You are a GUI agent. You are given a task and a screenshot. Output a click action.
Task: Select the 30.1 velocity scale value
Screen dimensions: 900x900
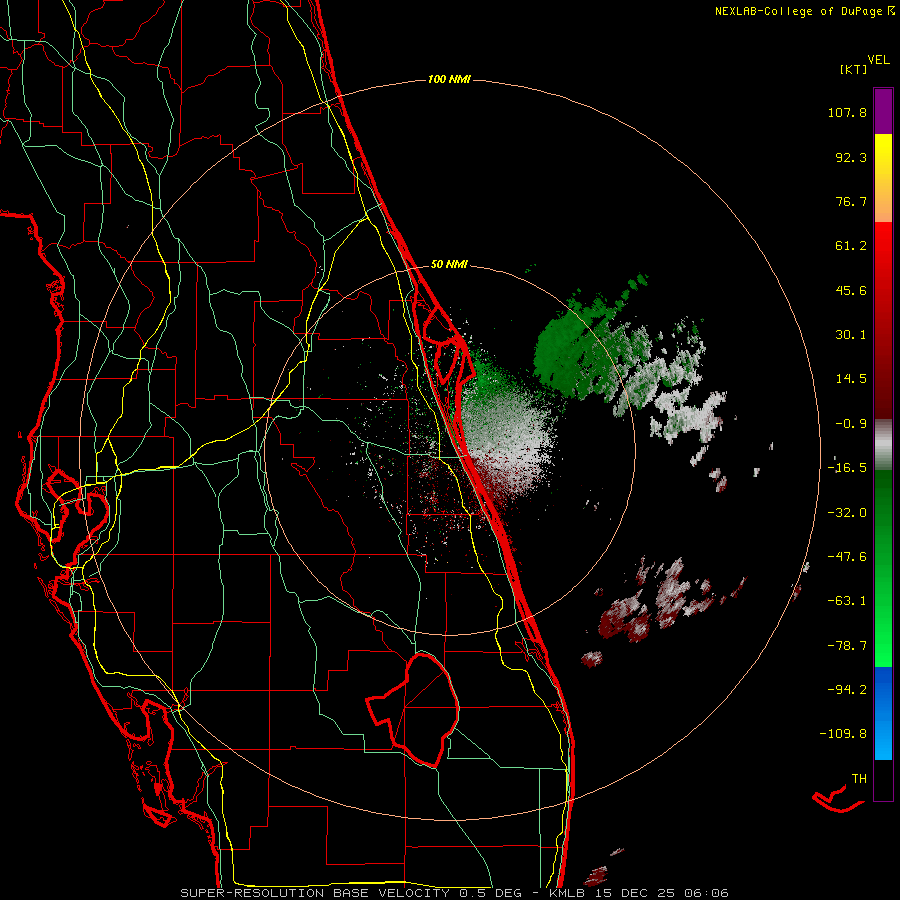[x=851, y=335]
